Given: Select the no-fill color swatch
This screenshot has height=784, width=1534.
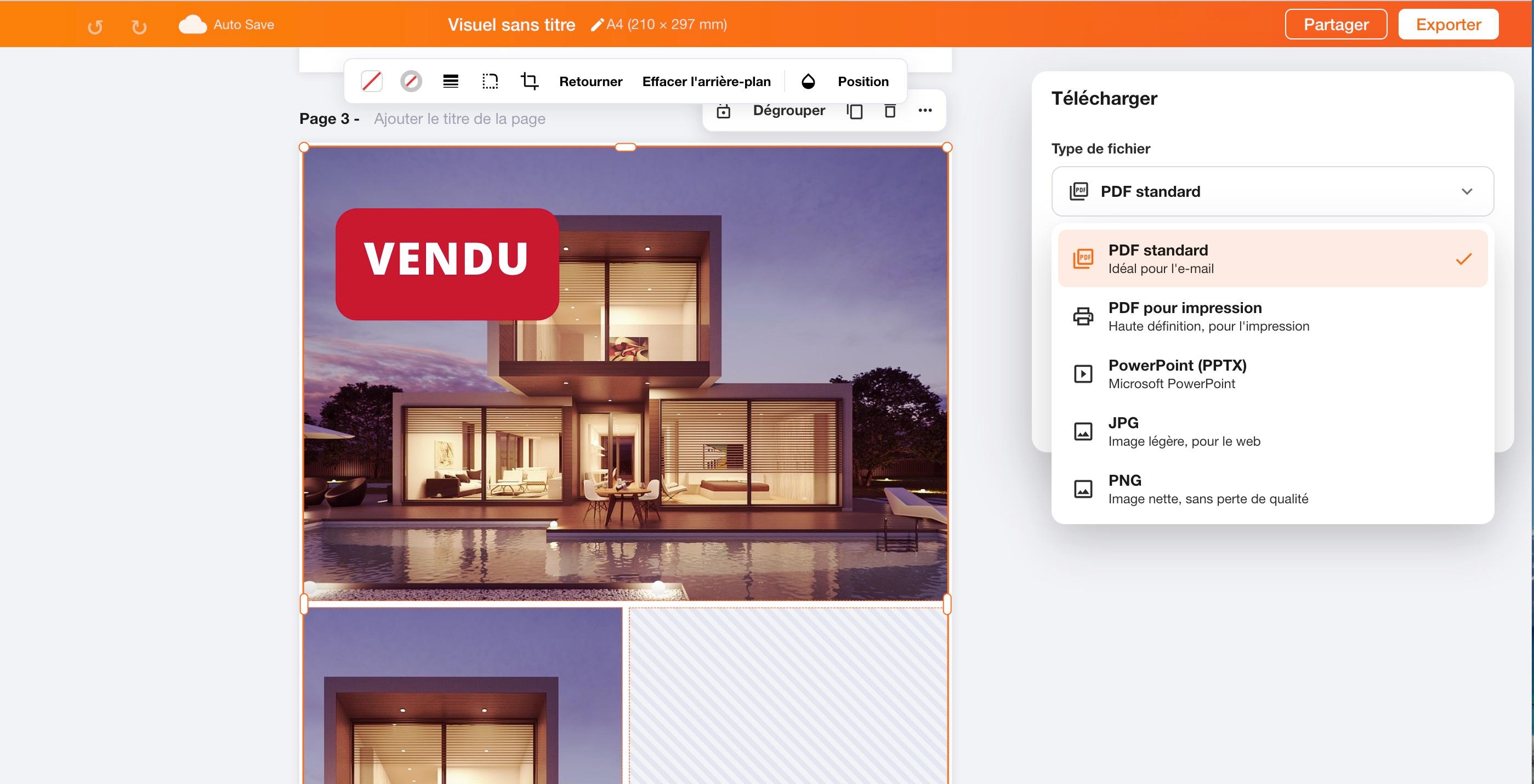Looking at the screenshot, I should [372, 81].
